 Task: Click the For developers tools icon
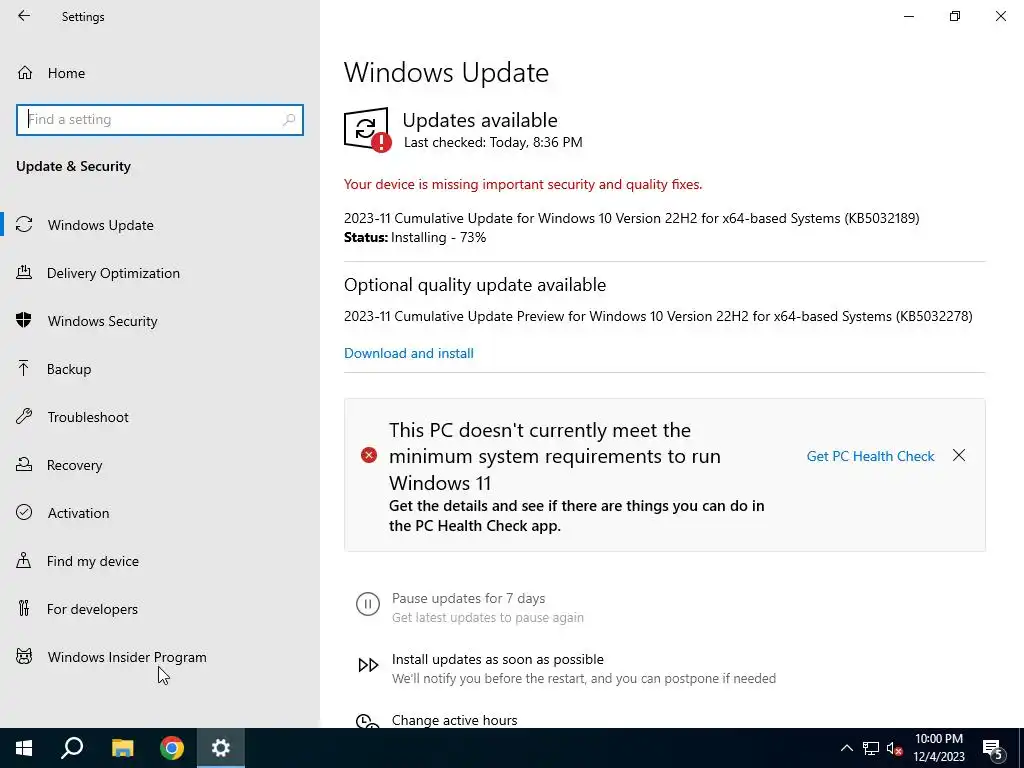click(x=24, y=608)
